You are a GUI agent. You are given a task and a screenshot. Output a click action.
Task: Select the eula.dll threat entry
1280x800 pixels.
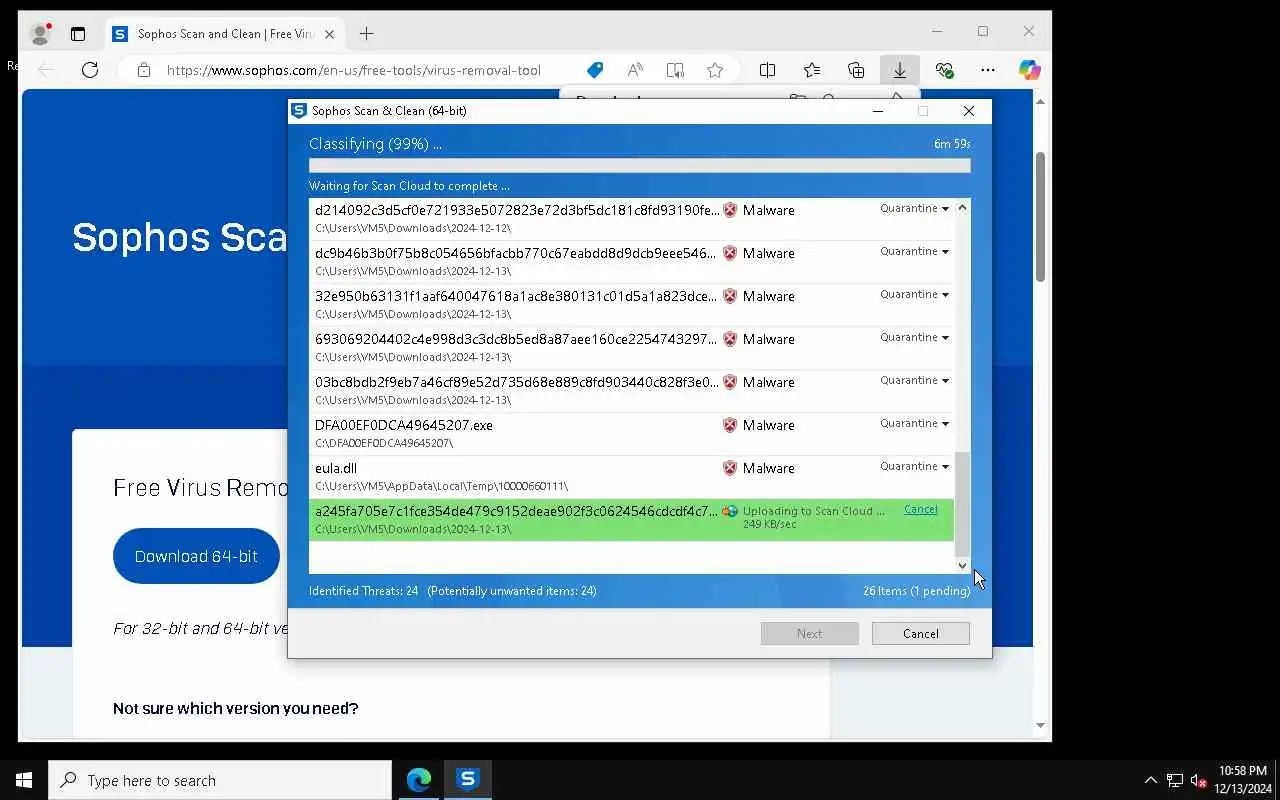(x=631, y=477)
